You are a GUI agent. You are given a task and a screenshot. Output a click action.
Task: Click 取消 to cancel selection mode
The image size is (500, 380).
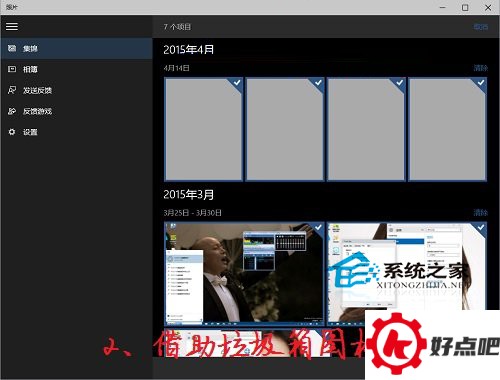[481, 27]
